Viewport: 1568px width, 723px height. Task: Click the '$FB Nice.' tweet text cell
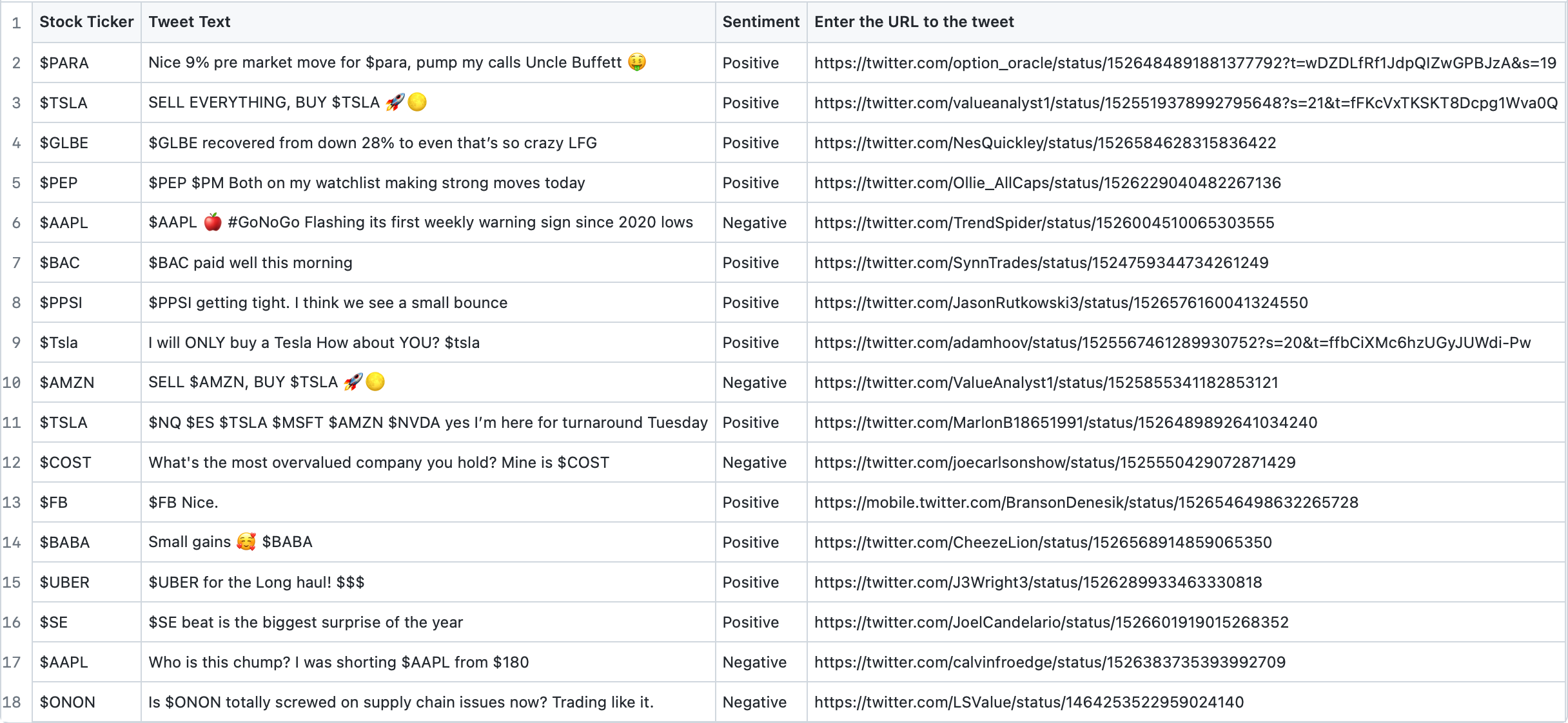428,502
